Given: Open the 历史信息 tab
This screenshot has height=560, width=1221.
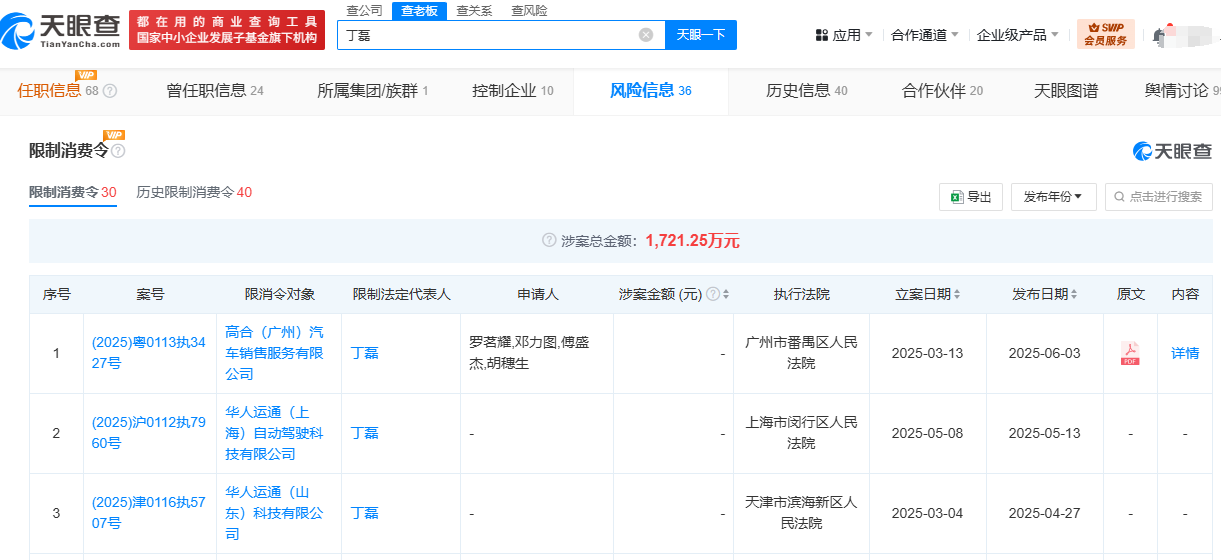Looking at the screenshot, I should (x=806, y=91).
